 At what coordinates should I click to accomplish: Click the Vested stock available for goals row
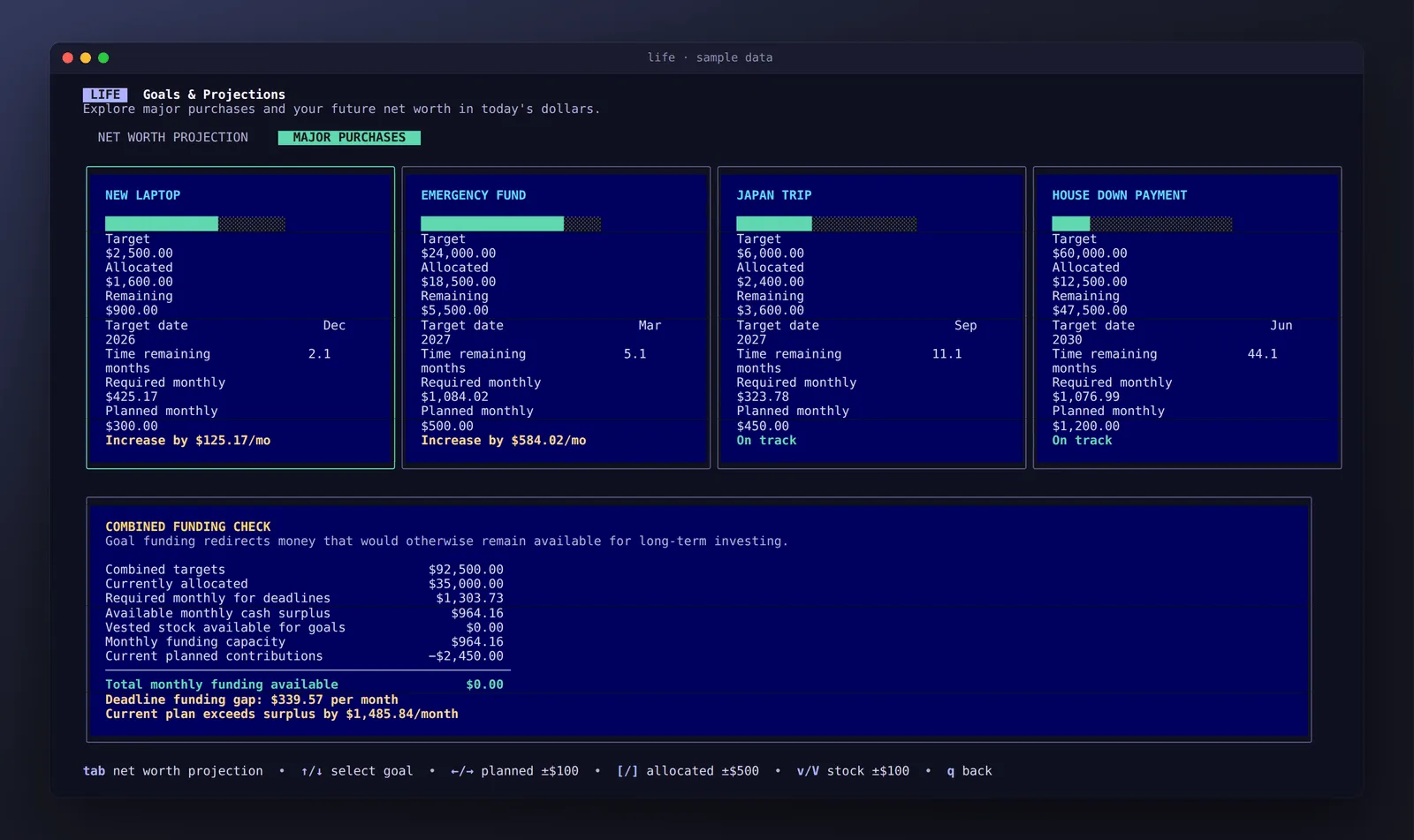coord(304,628)
